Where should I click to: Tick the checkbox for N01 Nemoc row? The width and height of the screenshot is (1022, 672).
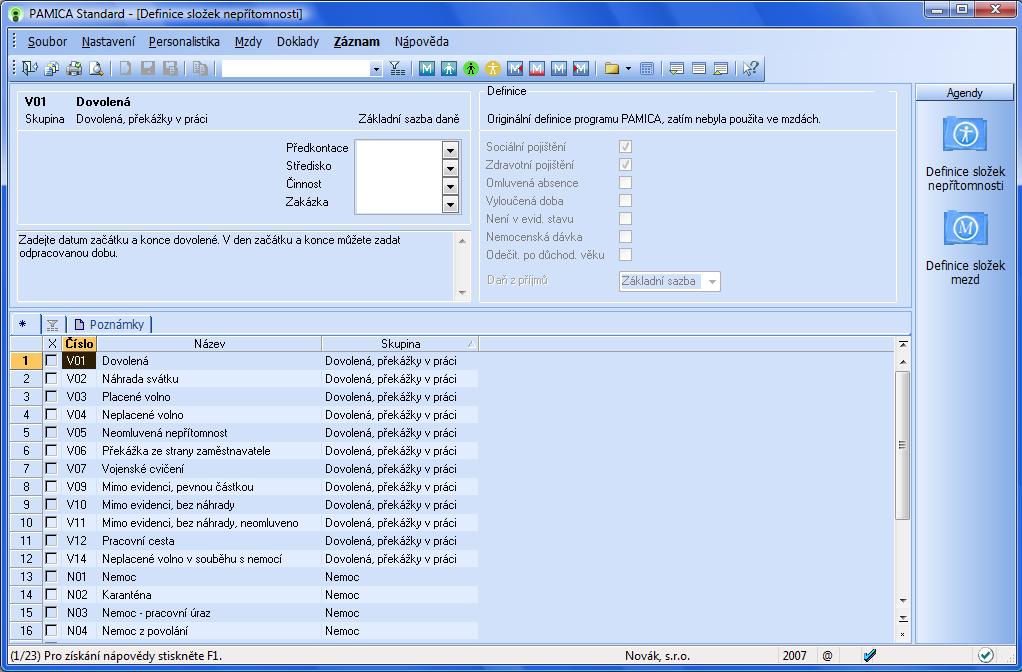click(52, 577)
